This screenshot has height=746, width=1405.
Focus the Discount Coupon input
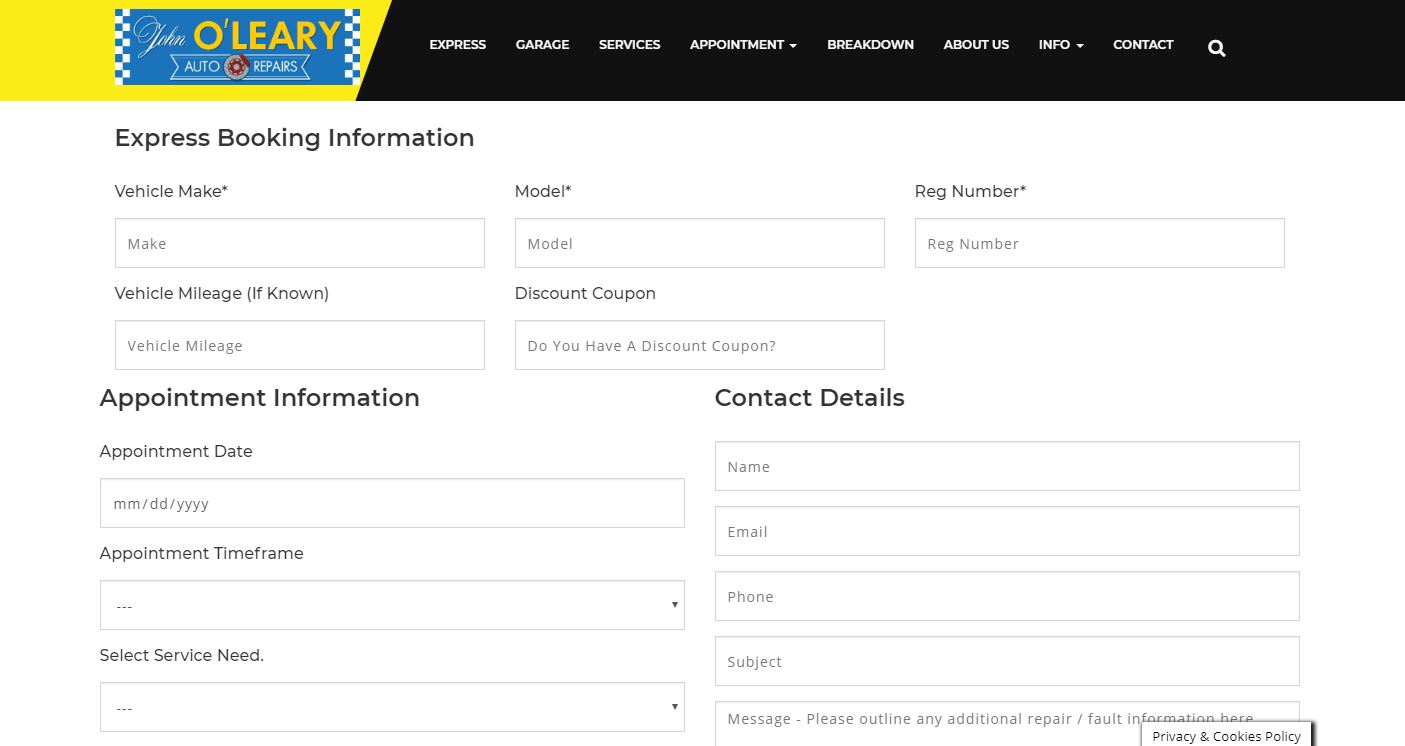pos(699,345)
